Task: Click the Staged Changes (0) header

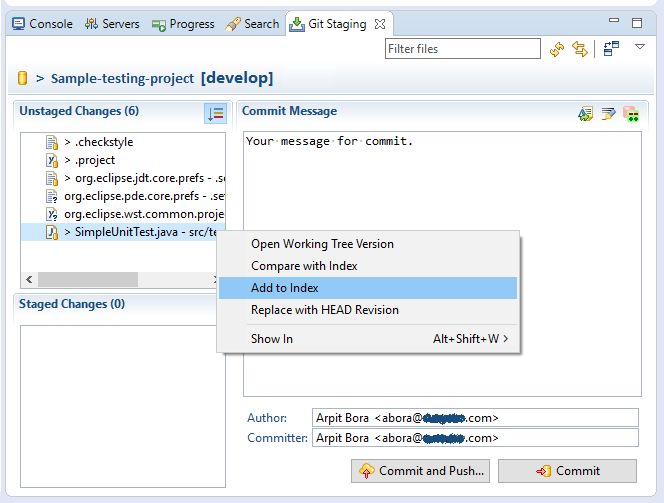Action: point(72,304)
